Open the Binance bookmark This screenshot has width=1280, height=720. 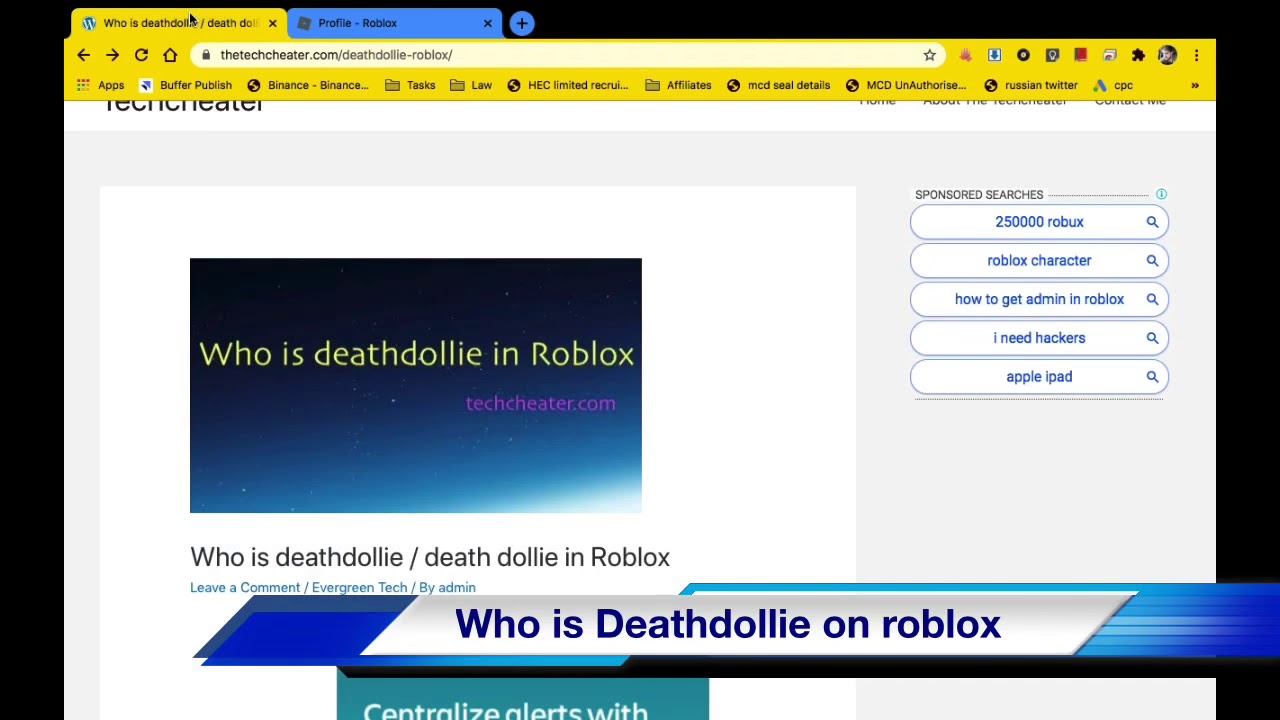coord(308,85)
